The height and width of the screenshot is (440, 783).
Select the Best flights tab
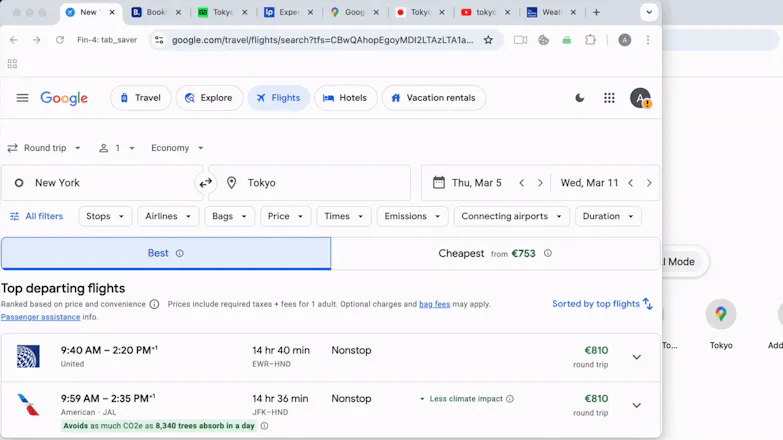166,253
